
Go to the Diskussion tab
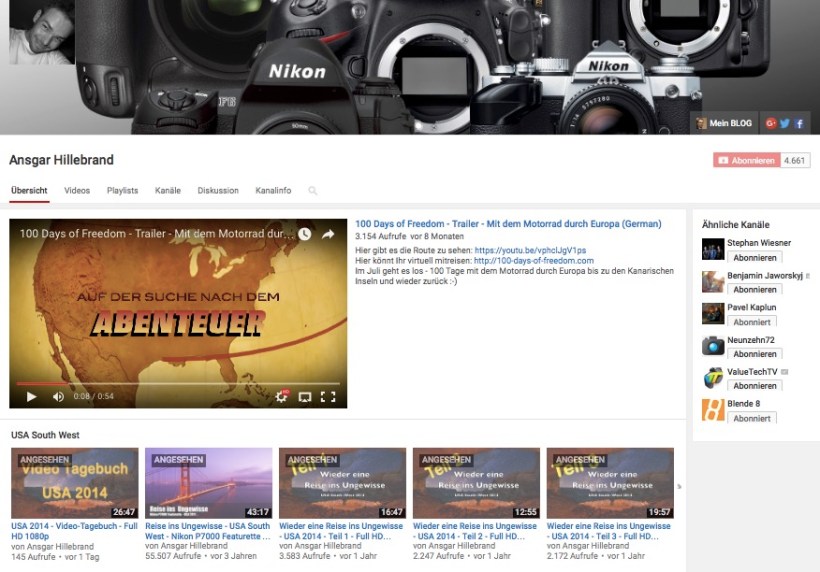(218, 191)
